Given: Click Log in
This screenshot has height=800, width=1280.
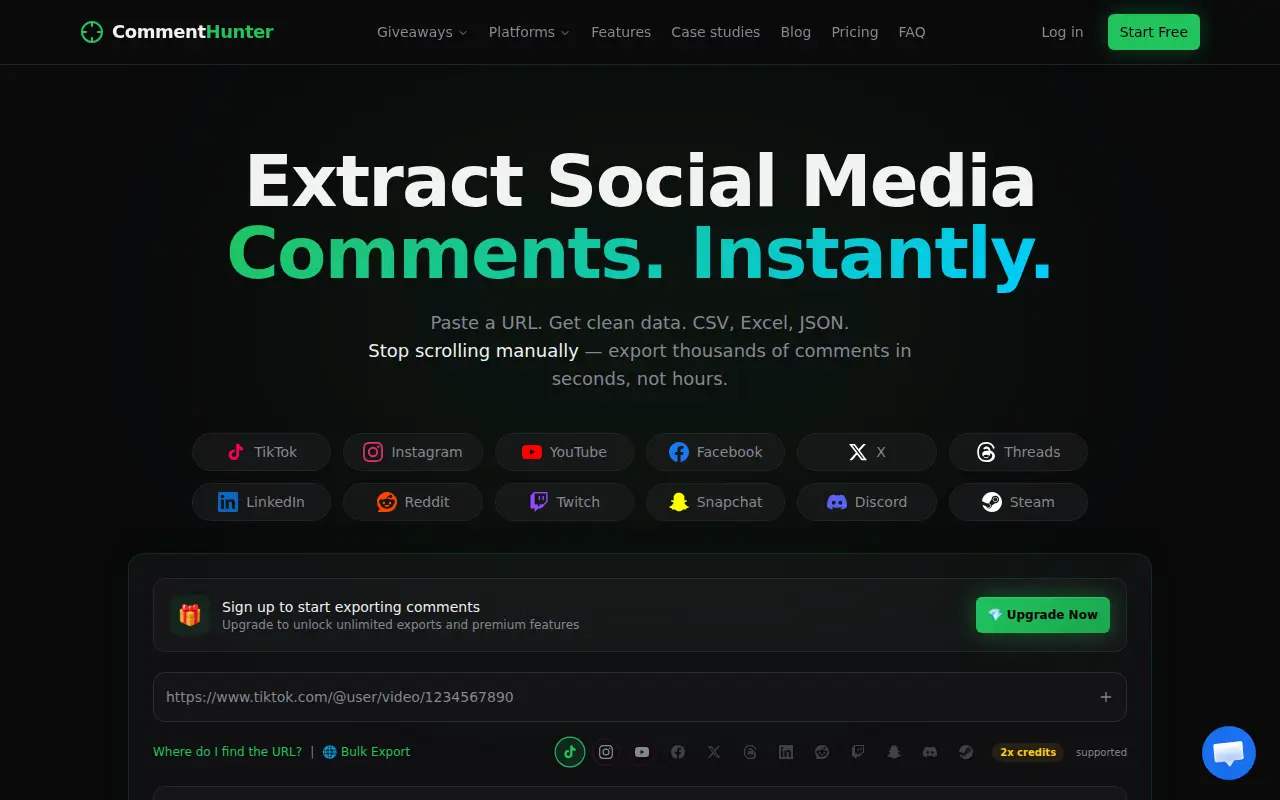Looking at the screenshot, I should (1062, 32).
